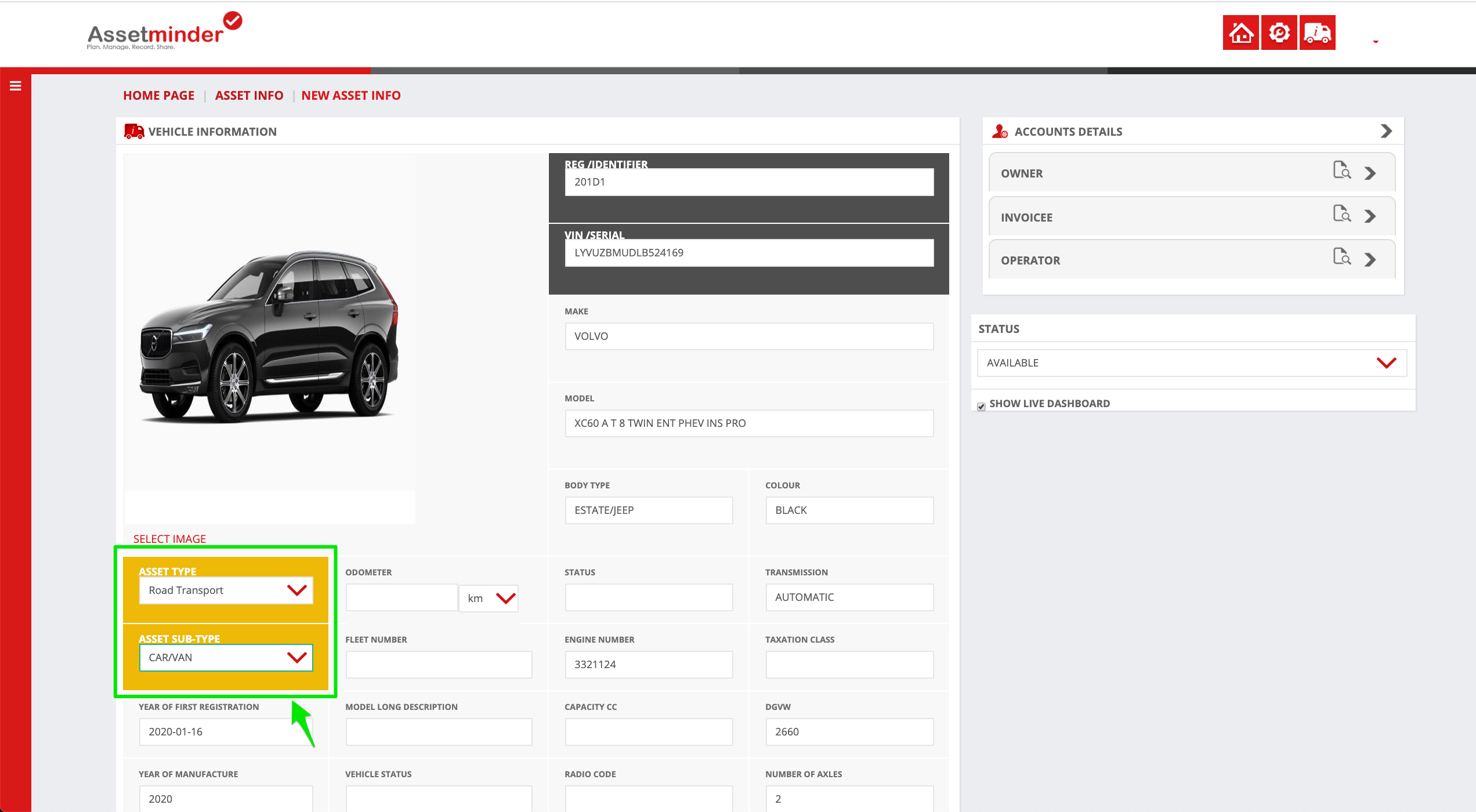Click the Reg/Identifier field with 201D1
The height and width of the screenshot is (812, 1476).
[749, 182]
